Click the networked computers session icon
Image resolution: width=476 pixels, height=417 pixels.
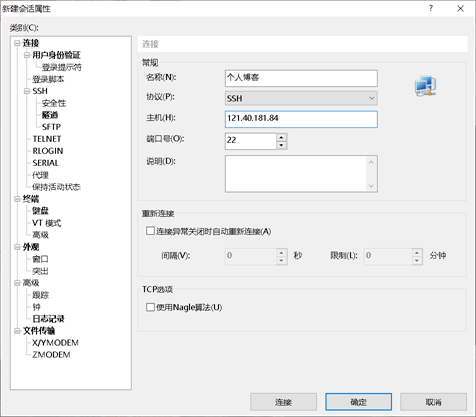tap(426, 86)
